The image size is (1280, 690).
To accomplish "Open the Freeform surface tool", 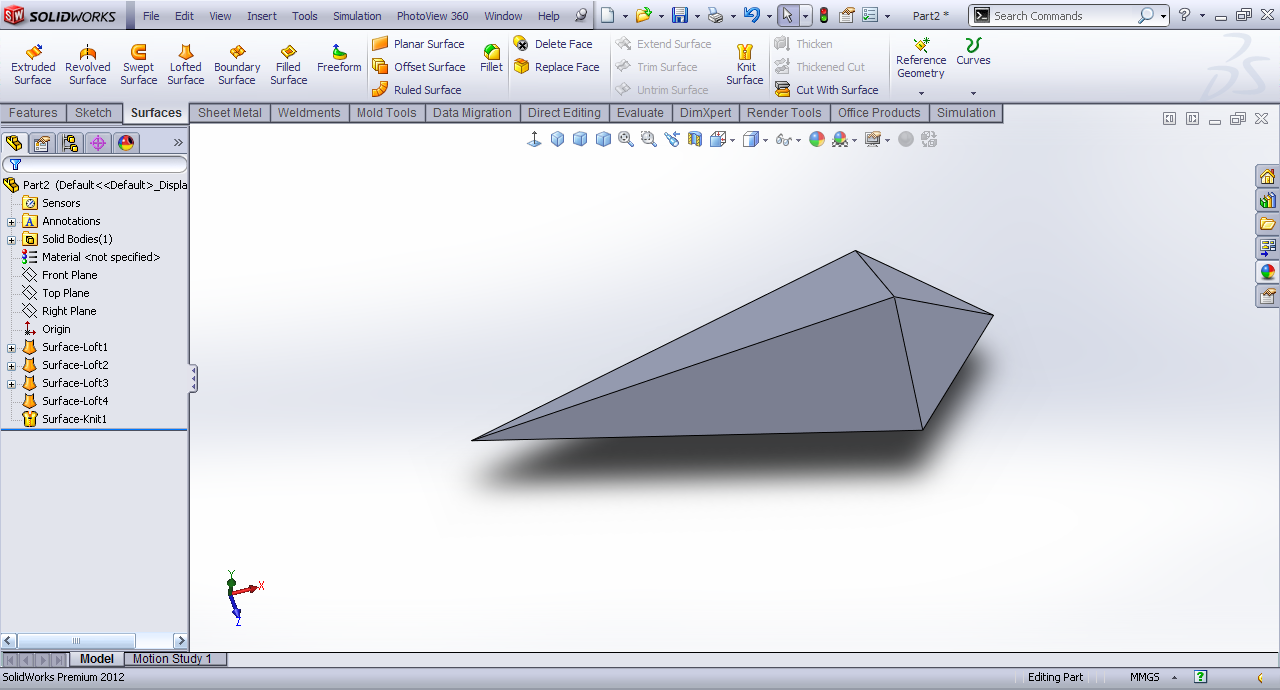I will tap(339, 59).
